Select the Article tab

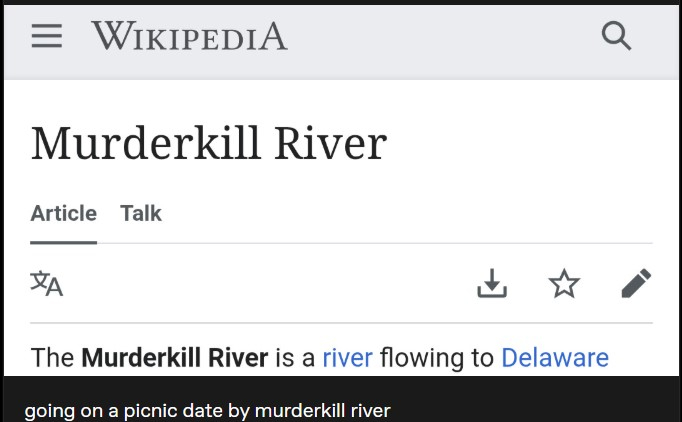[x=63, y=213]
